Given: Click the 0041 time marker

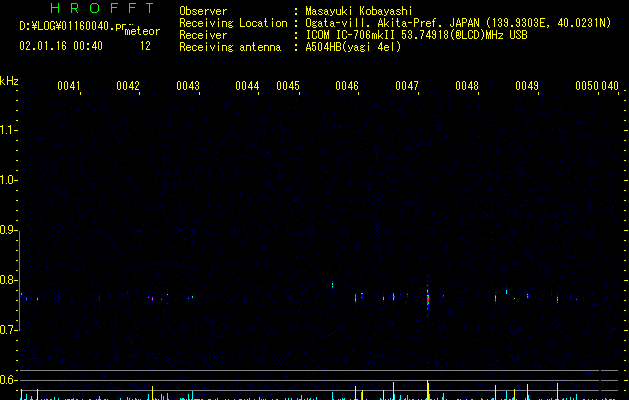Looking at the screenshot, I should tap(69, 86).
